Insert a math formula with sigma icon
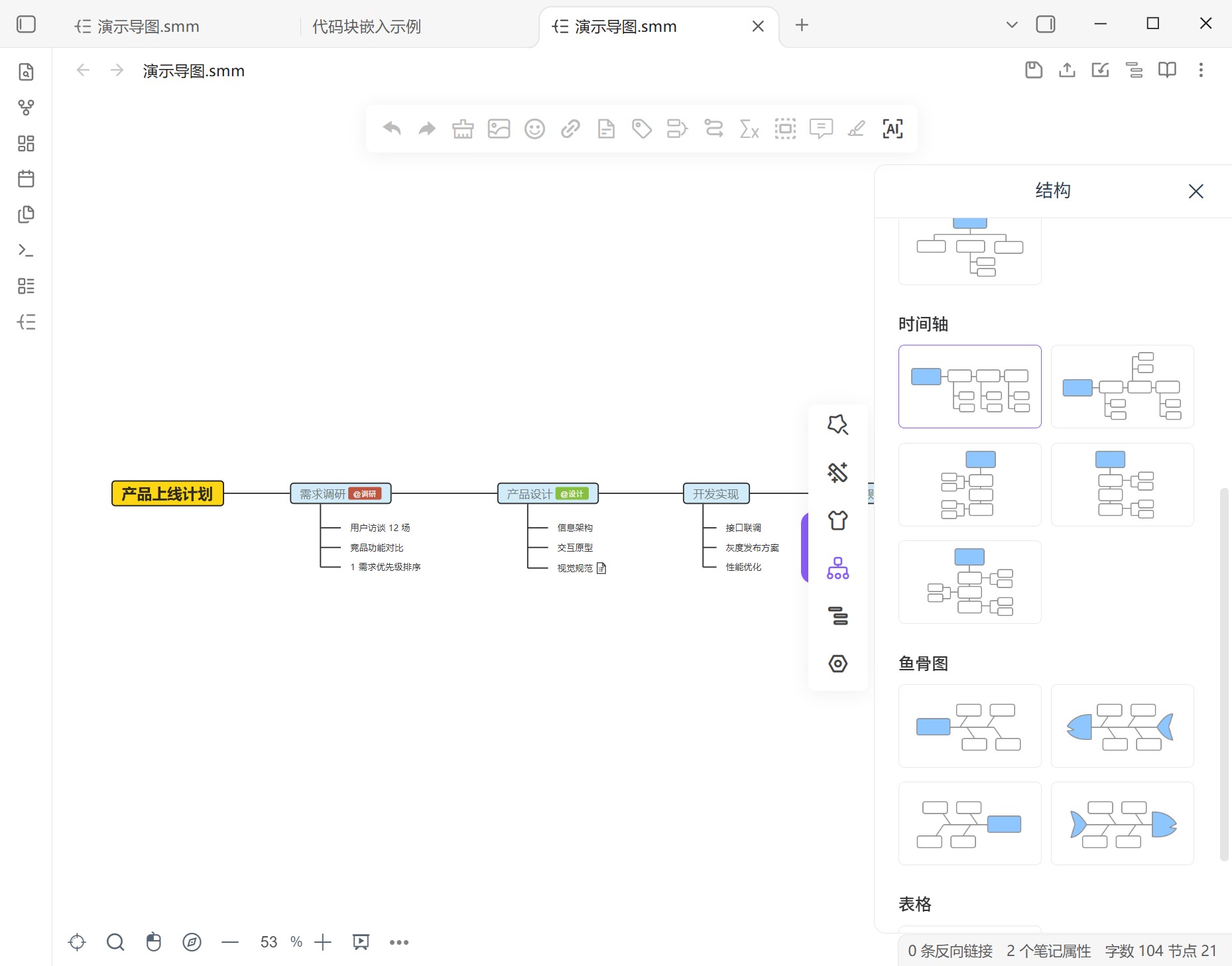The height and width of the screenshot is (966, 1232). click(749, 128)
